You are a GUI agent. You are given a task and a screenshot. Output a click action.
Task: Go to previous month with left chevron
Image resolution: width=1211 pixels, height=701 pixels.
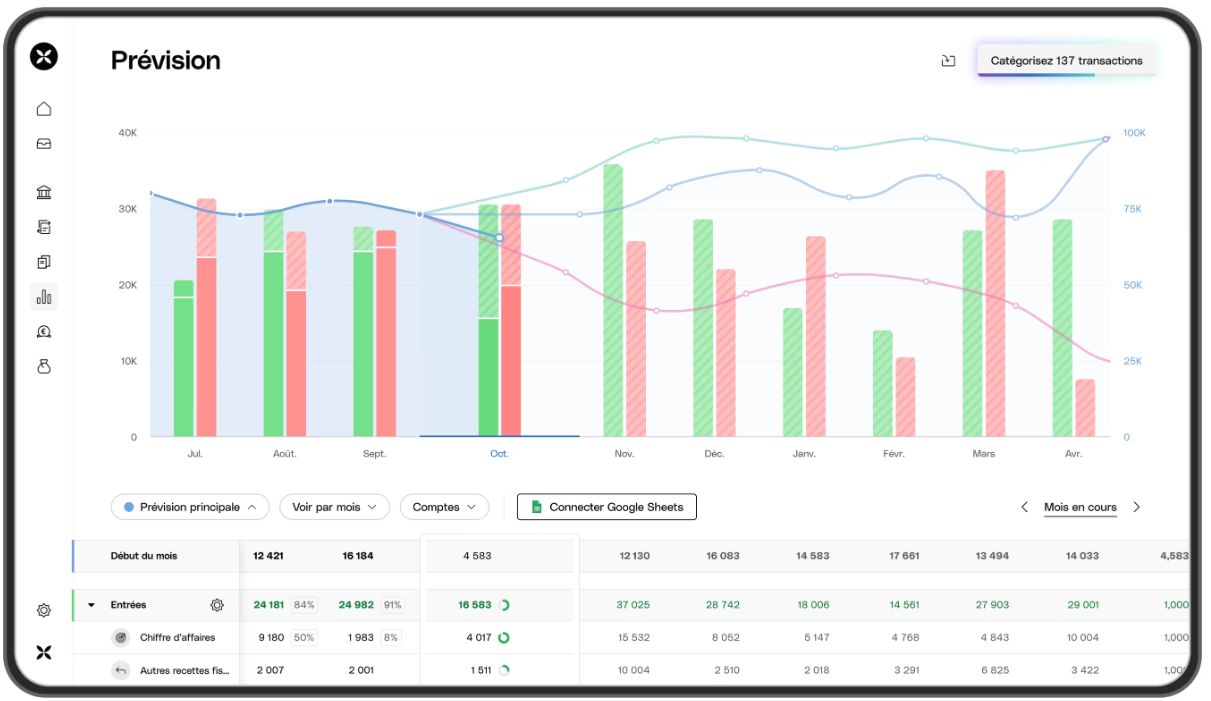pos(1024,507)
